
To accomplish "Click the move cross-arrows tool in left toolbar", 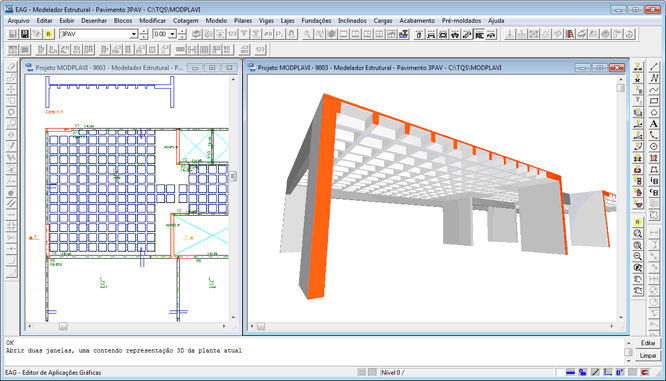I will pos(11,89).
